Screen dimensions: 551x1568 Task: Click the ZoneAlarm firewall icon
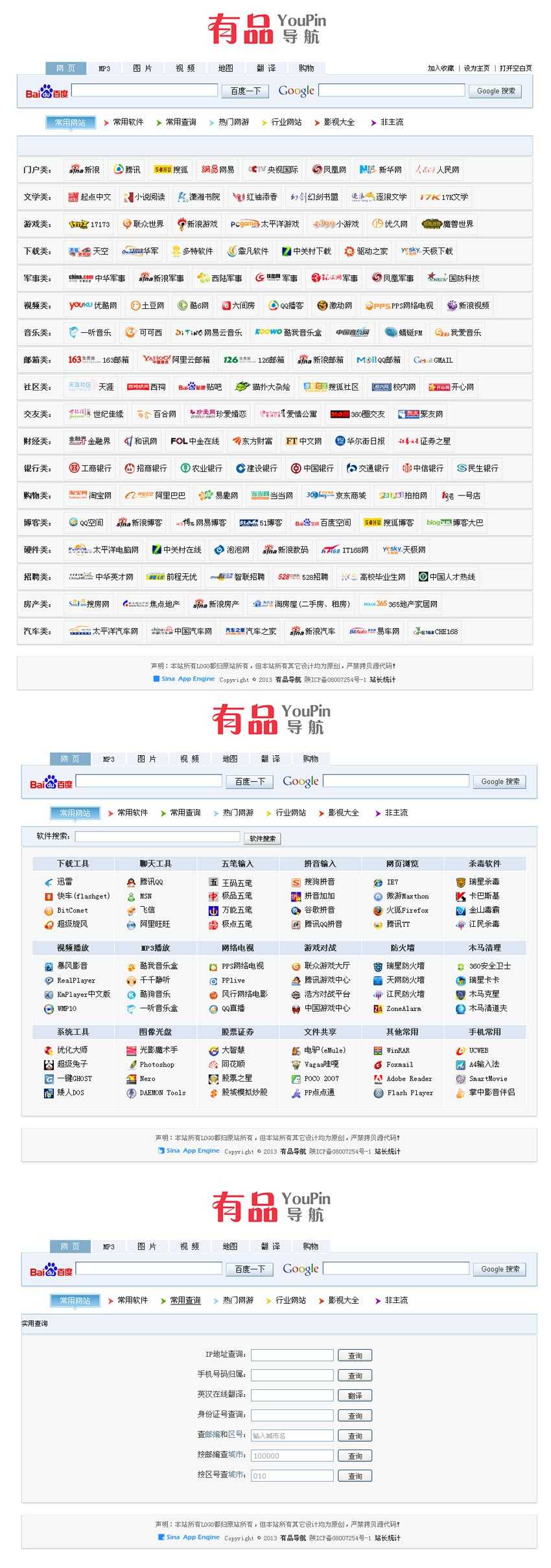(x=378, y=1008)
